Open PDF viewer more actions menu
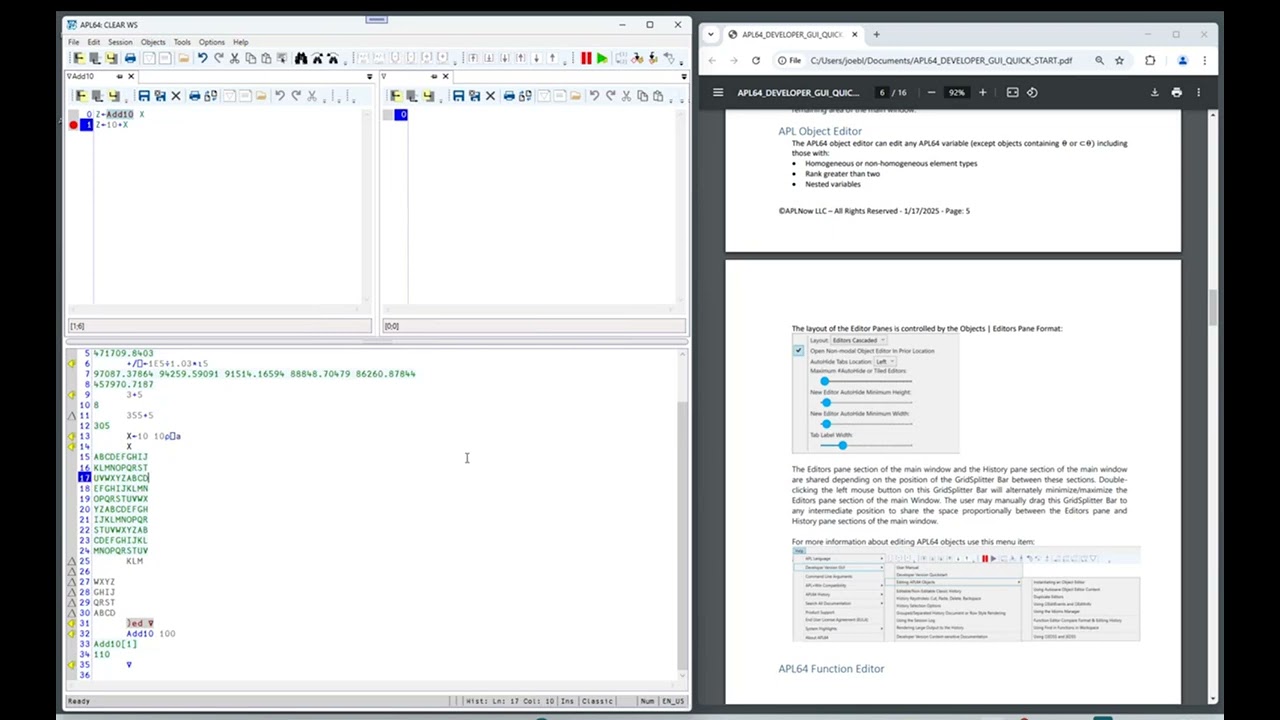The image size is (1280, 720). point(1198,92)
